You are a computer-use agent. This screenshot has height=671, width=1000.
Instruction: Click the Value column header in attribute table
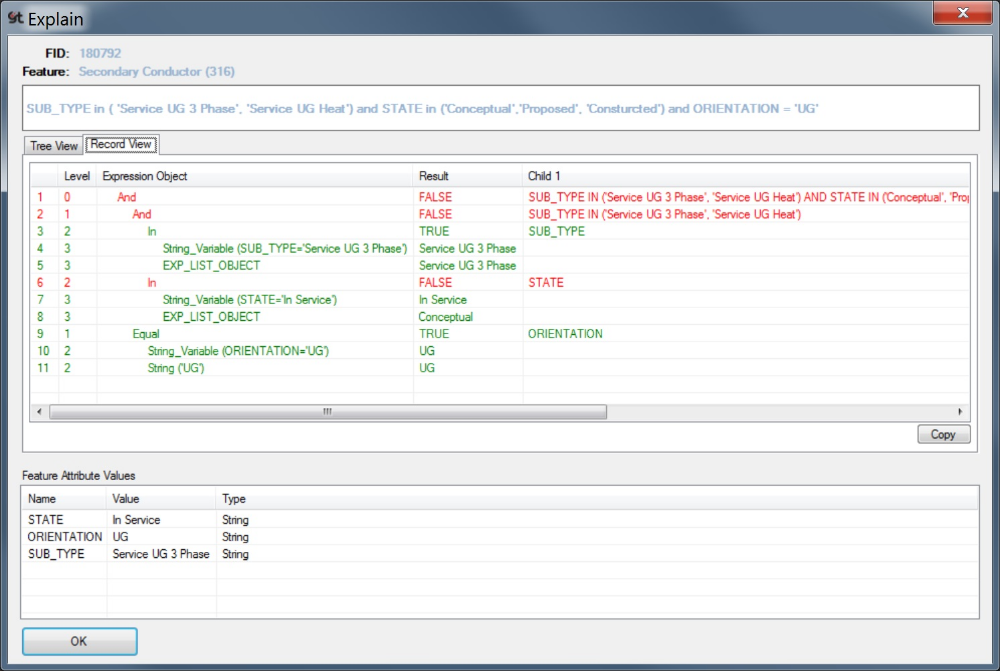pos(161,499)
